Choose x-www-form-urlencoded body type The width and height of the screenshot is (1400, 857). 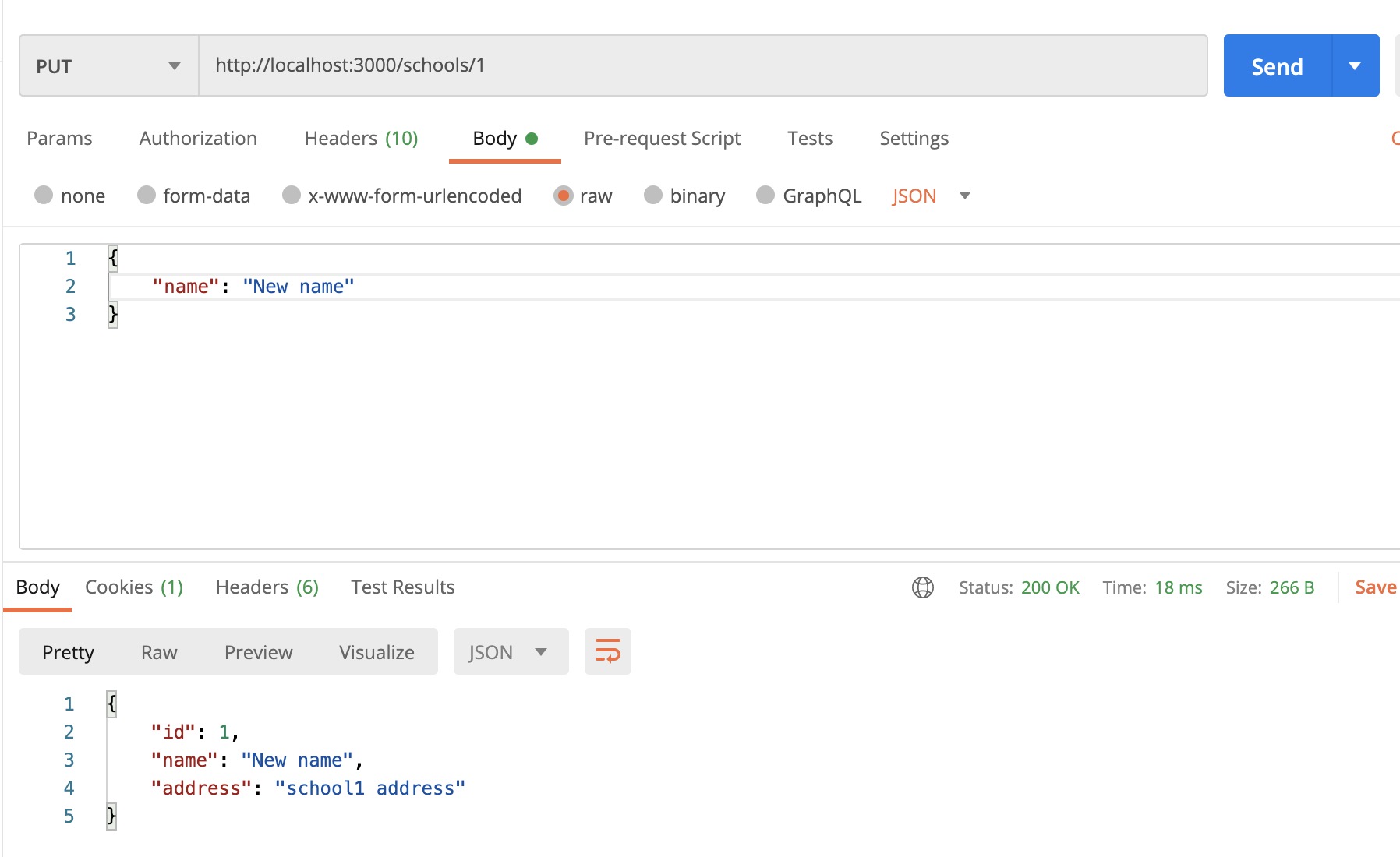click(292, 196)
